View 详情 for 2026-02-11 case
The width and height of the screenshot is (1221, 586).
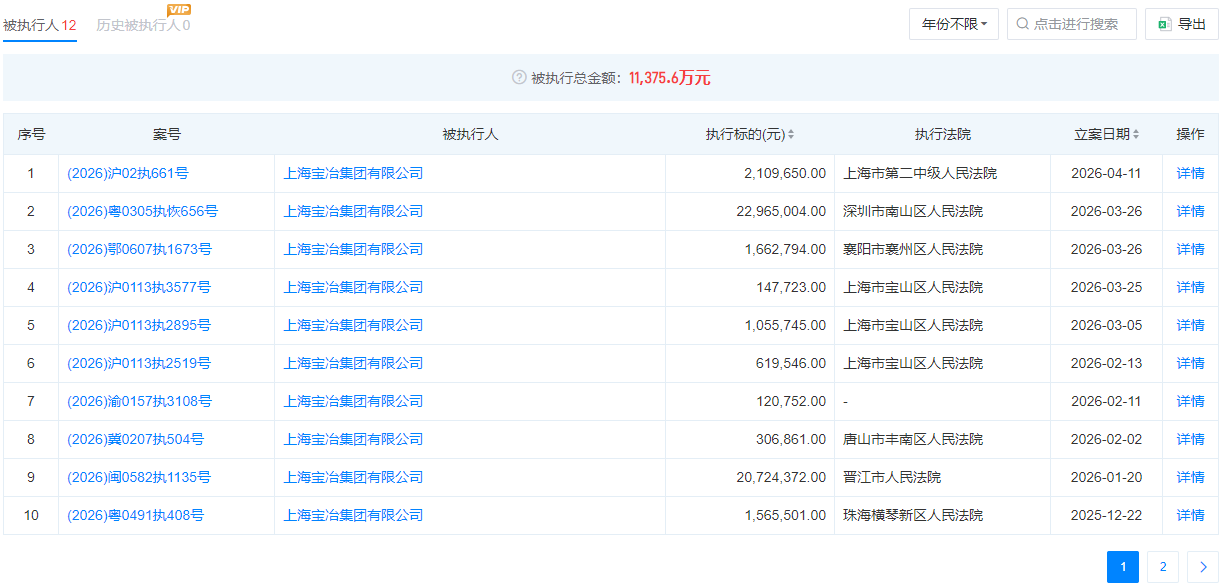(x=1190, y=401)
